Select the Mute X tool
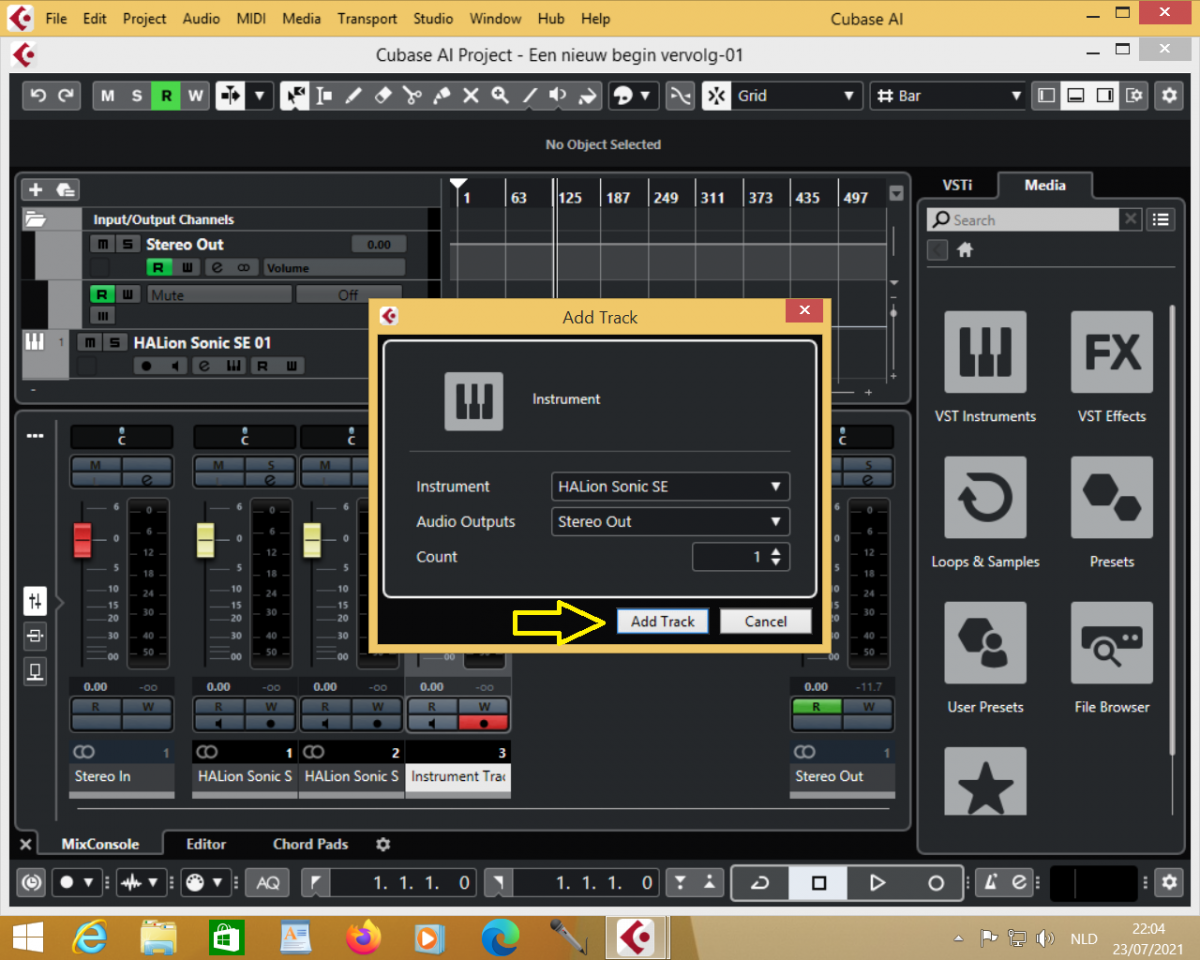Image resolution: width=1200 pixels, height=960 pixels. 471,96
